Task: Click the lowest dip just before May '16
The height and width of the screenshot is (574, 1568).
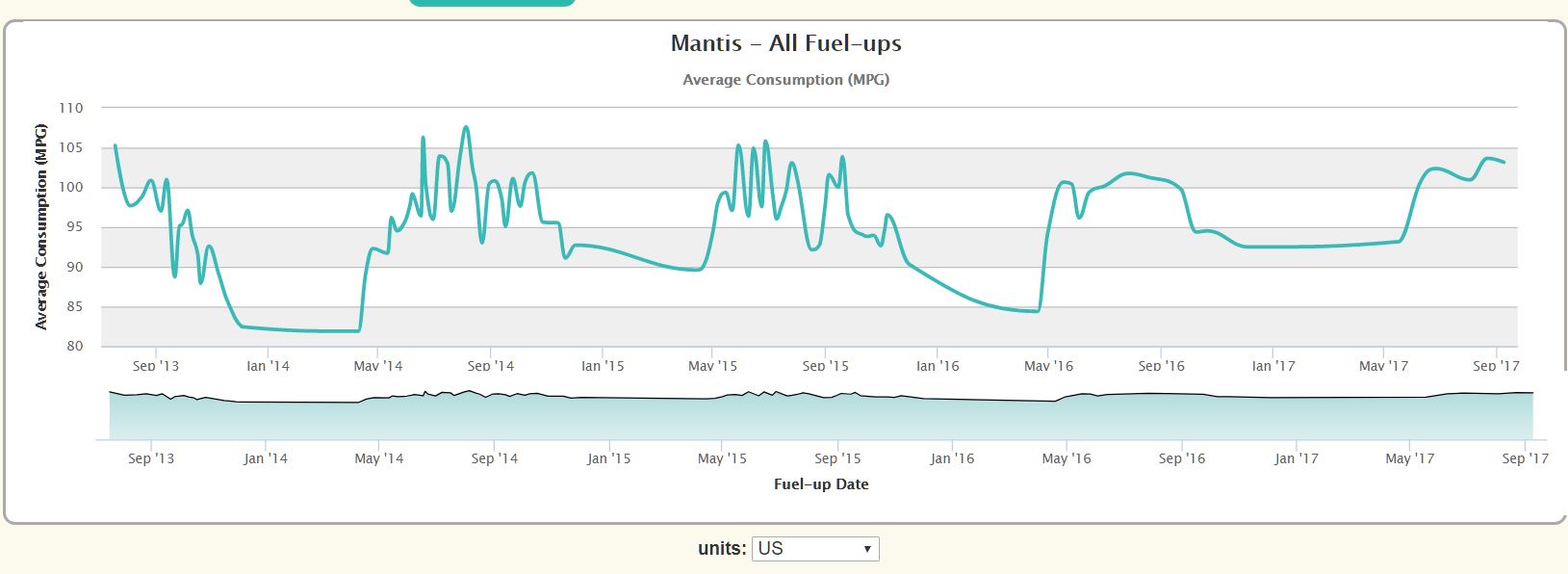Action: pos(1036,311)
